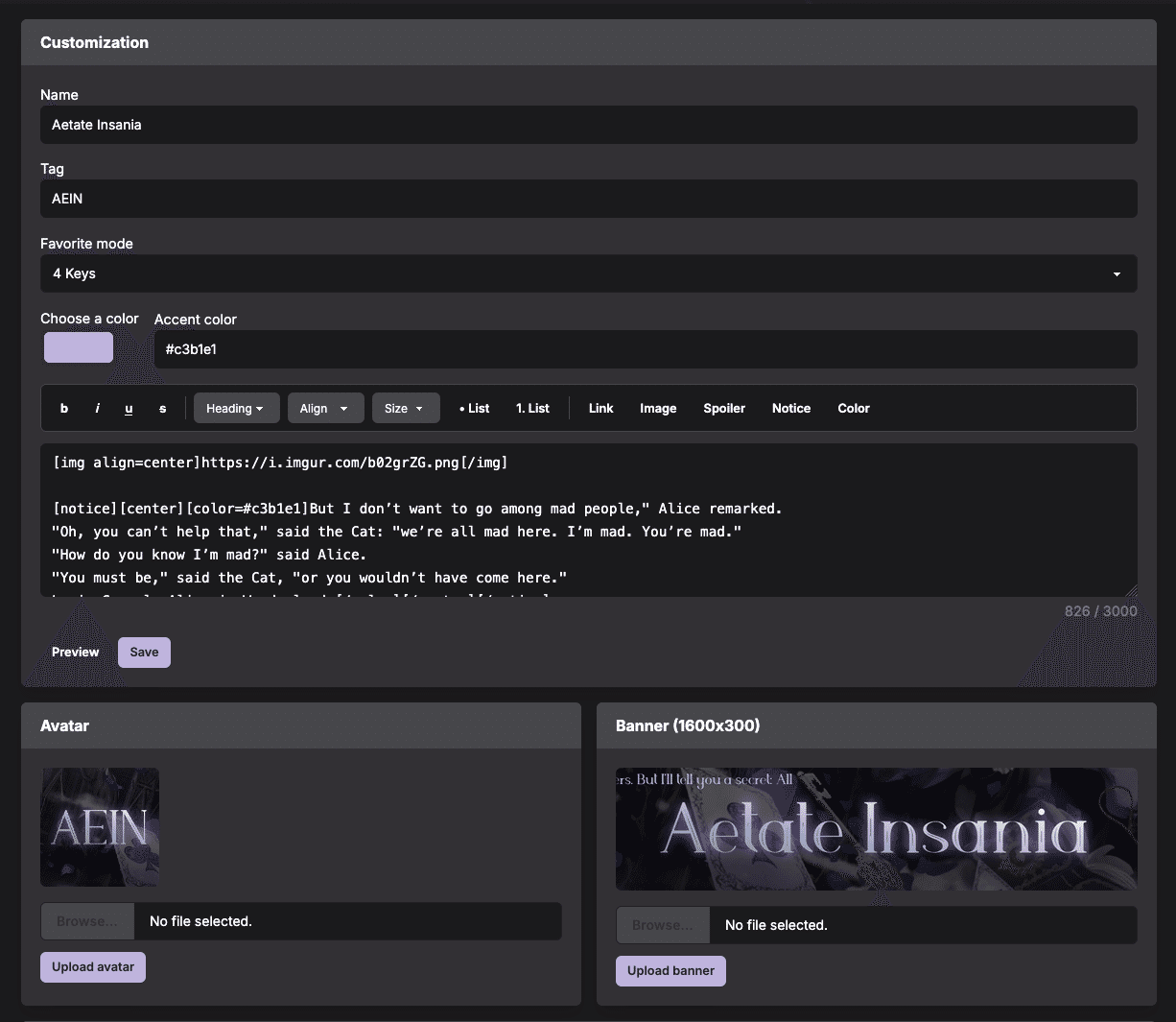Insert a Color tag
Viewport: 1176px width, 1022px height.
(x=854, y=408)
